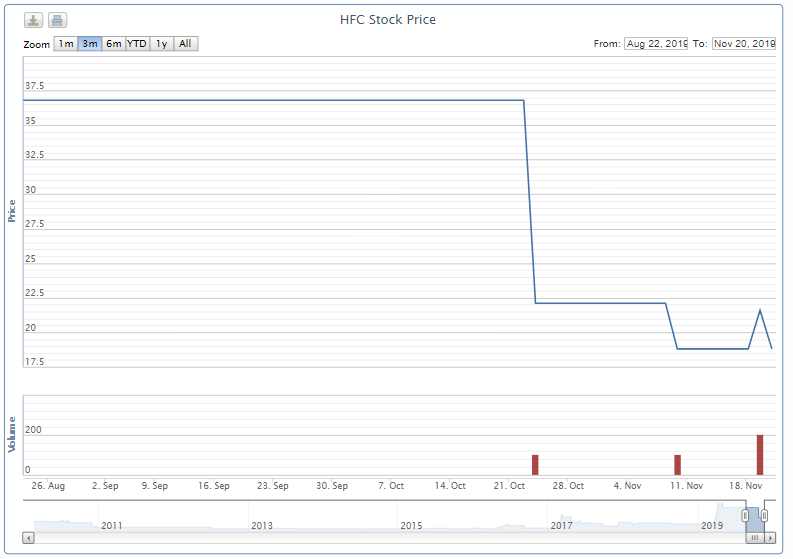Image resolution: width=793 pixels, height=559 pixels.
Task: Select the 3m zoom button
Action: (90, 44)
